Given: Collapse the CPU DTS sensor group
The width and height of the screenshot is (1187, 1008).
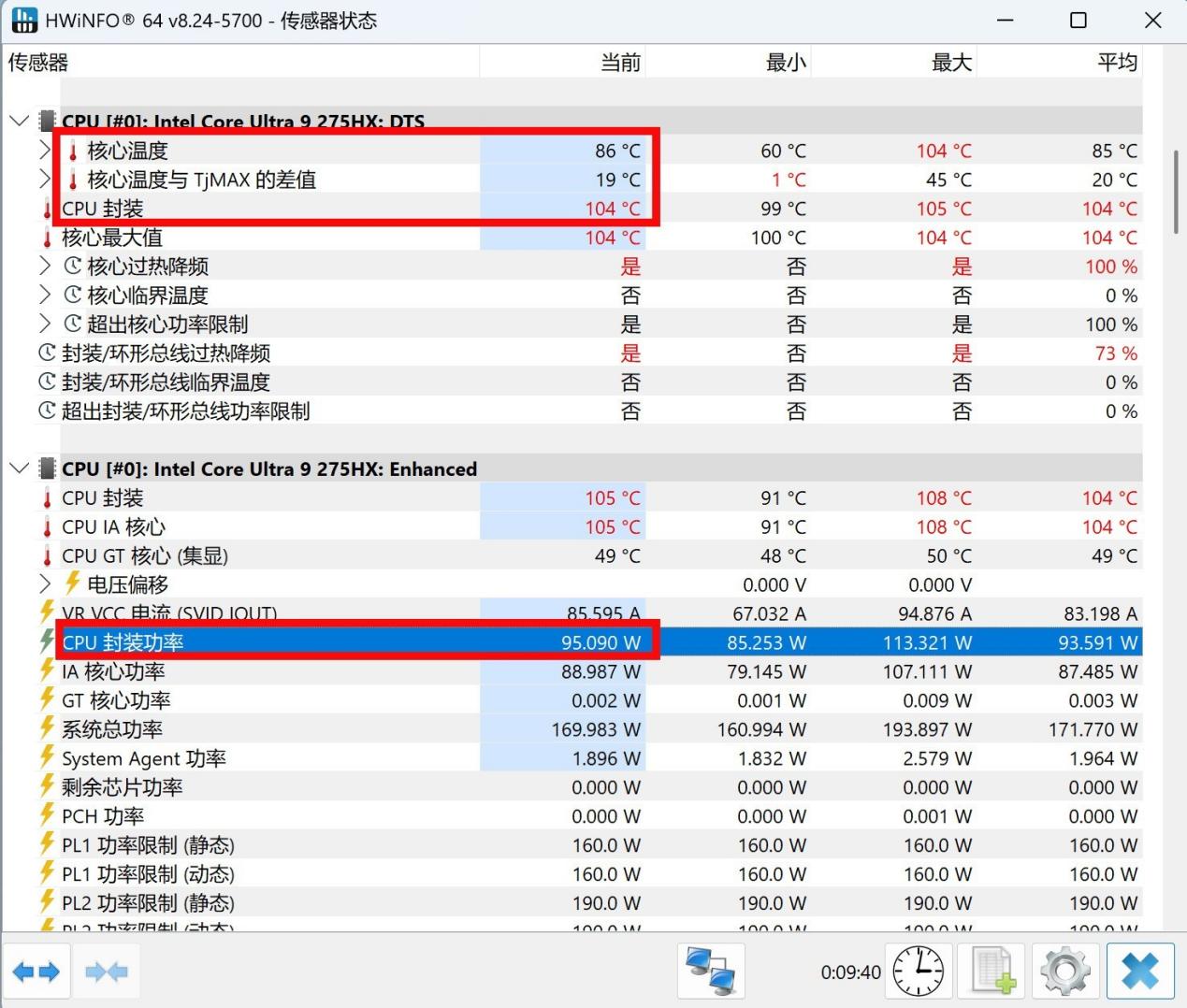Looking at the screenshot, I should coord(19,122).
